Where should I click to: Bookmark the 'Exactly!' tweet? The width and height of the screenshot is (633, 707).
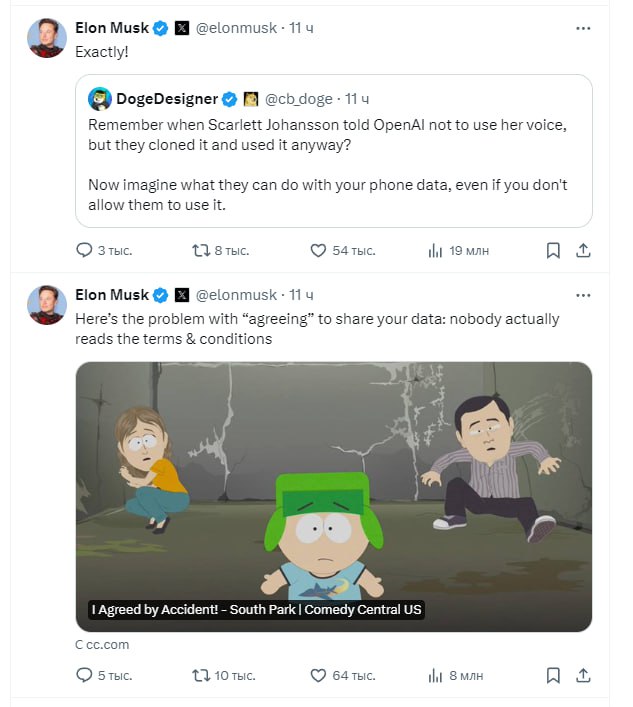coord(553,250)
